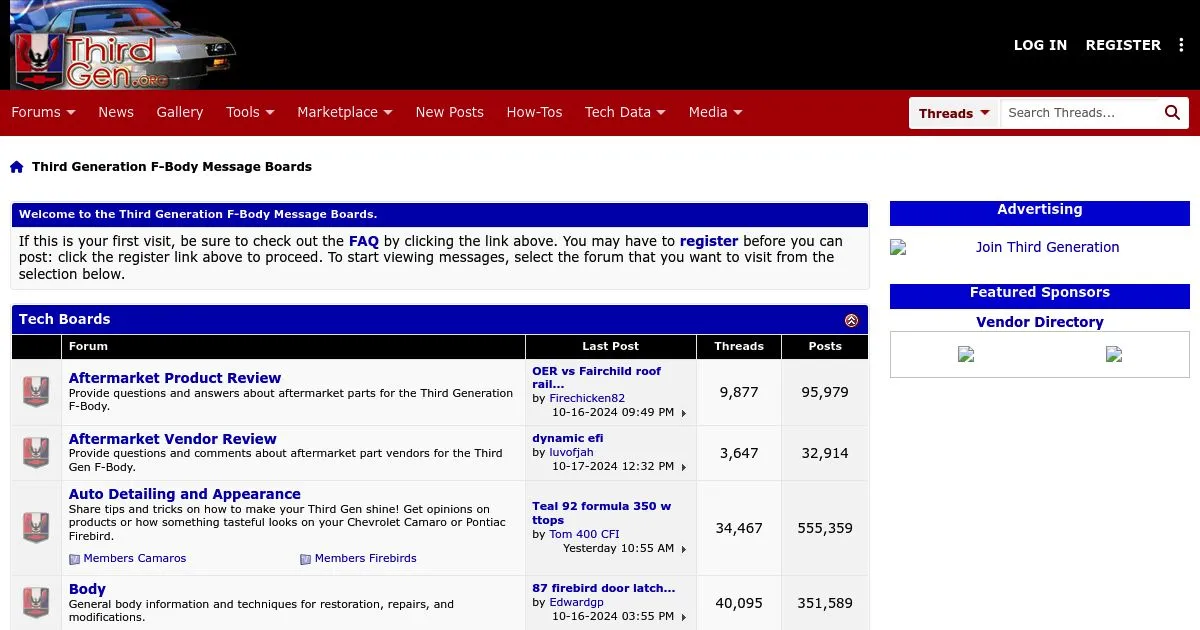View the luvofjah user profile
Viewport: 1200px width, 630px height.
click(571, 452)
